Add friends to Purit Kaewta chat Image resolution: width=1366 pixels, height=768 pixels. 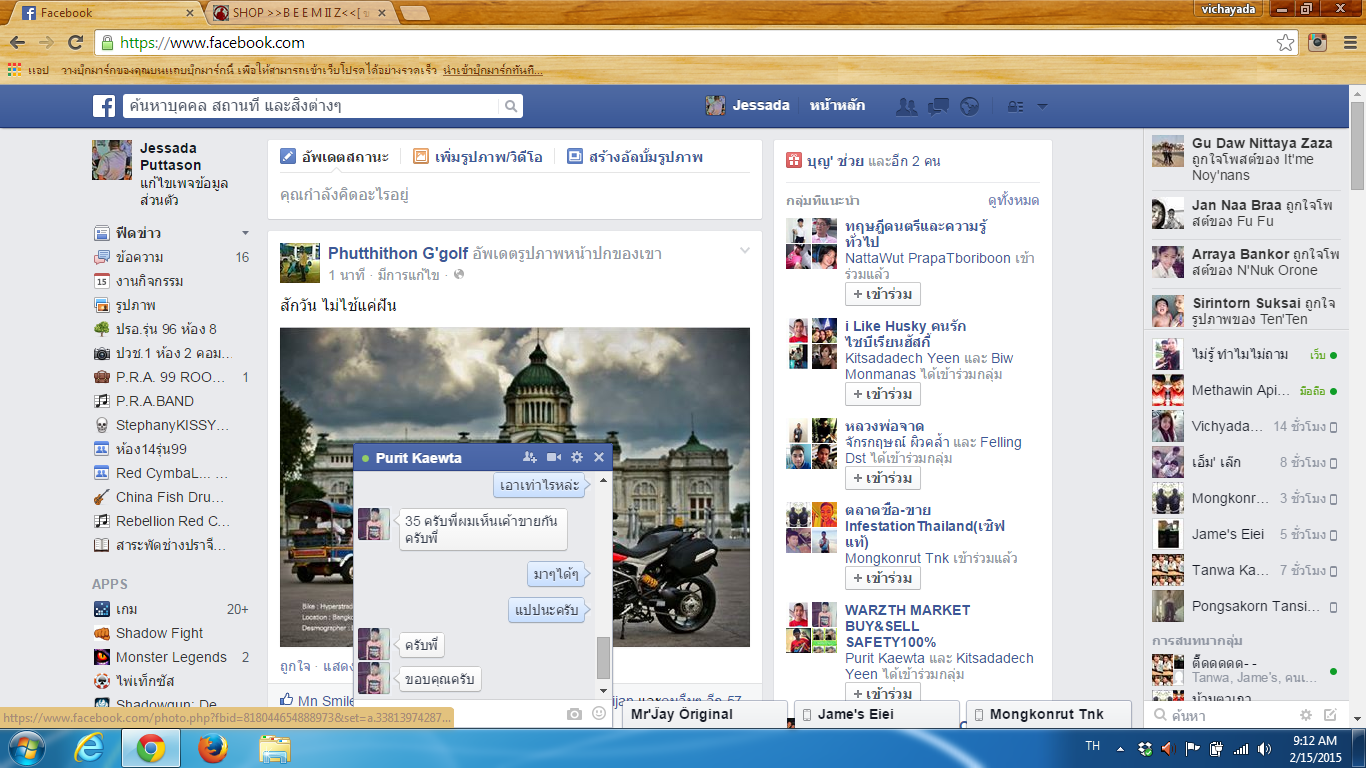point(530,457)
